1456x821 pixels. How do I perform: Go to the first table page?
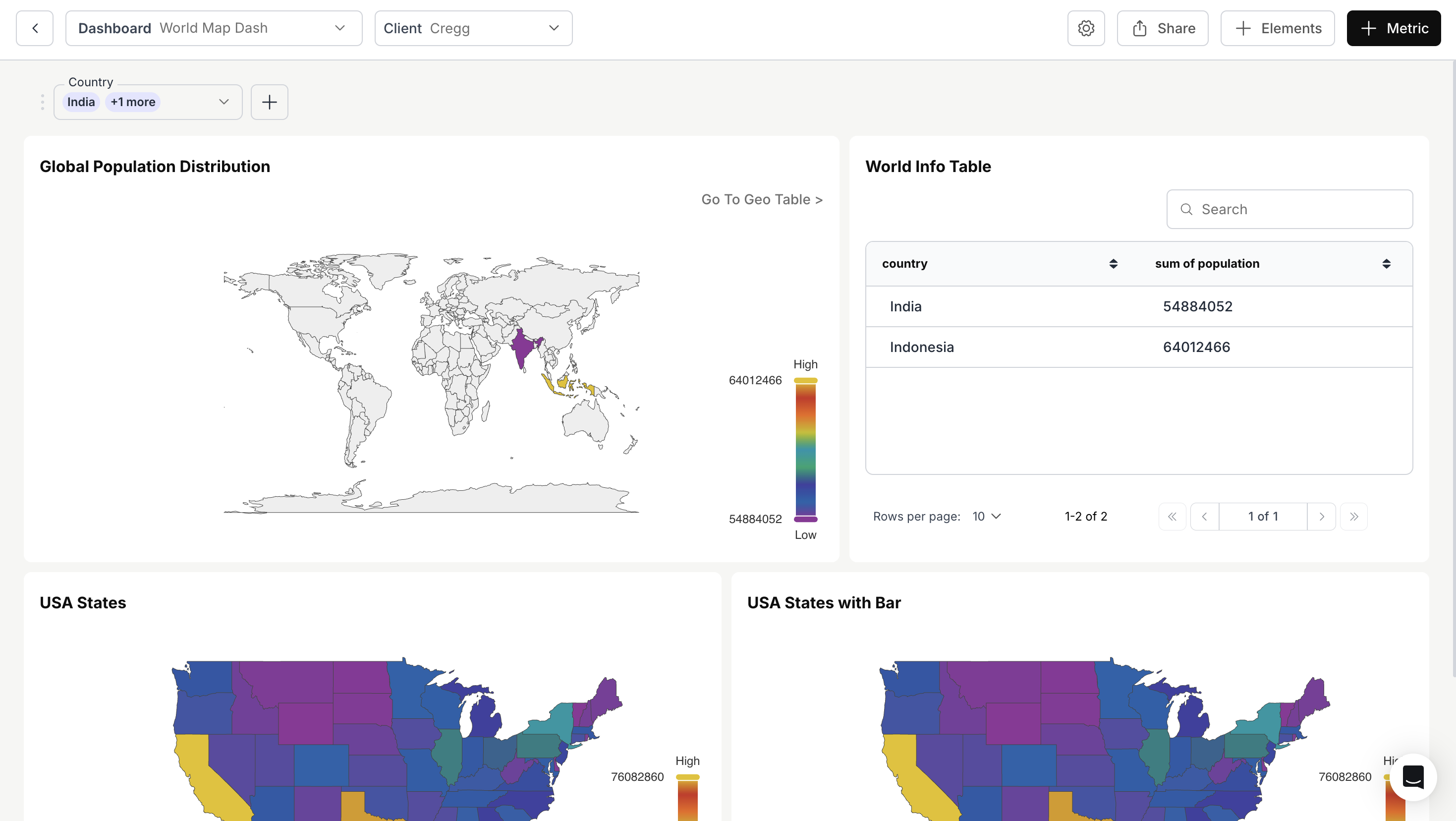(x=1172, y=516)
